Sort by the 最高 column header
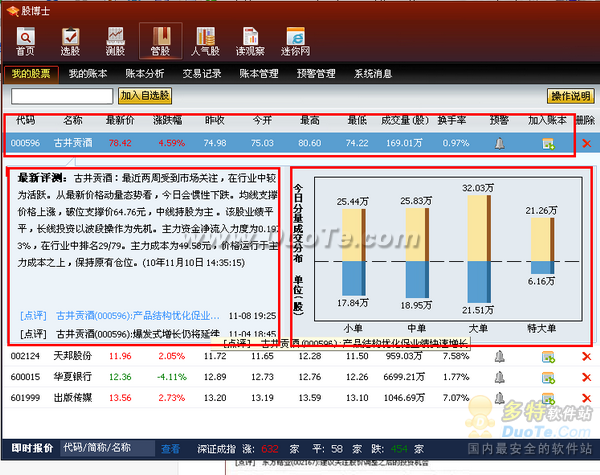 (310, 121)
